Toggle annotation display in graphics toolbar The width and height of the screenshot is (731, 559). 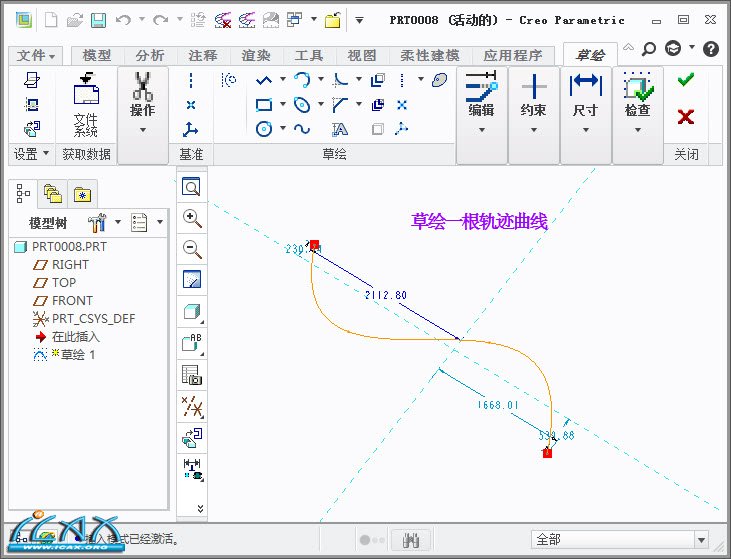pyautogui.click(x=192, y=344)
